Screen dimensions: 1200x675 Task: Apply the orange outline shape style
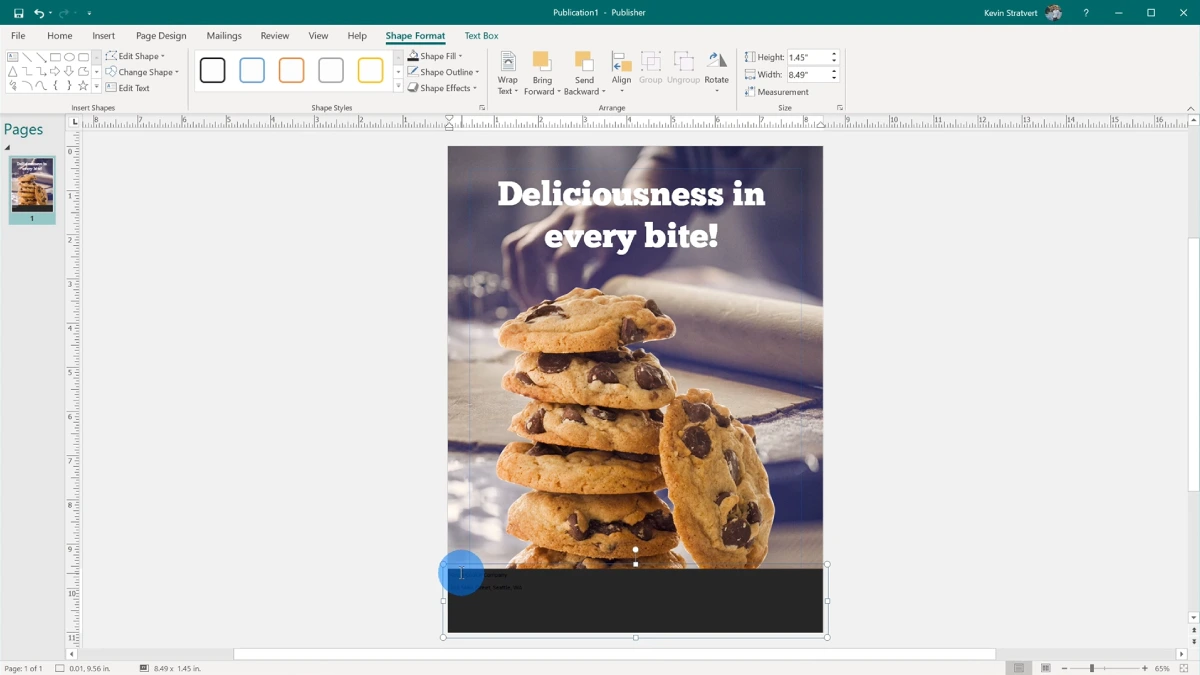(291, 70)
